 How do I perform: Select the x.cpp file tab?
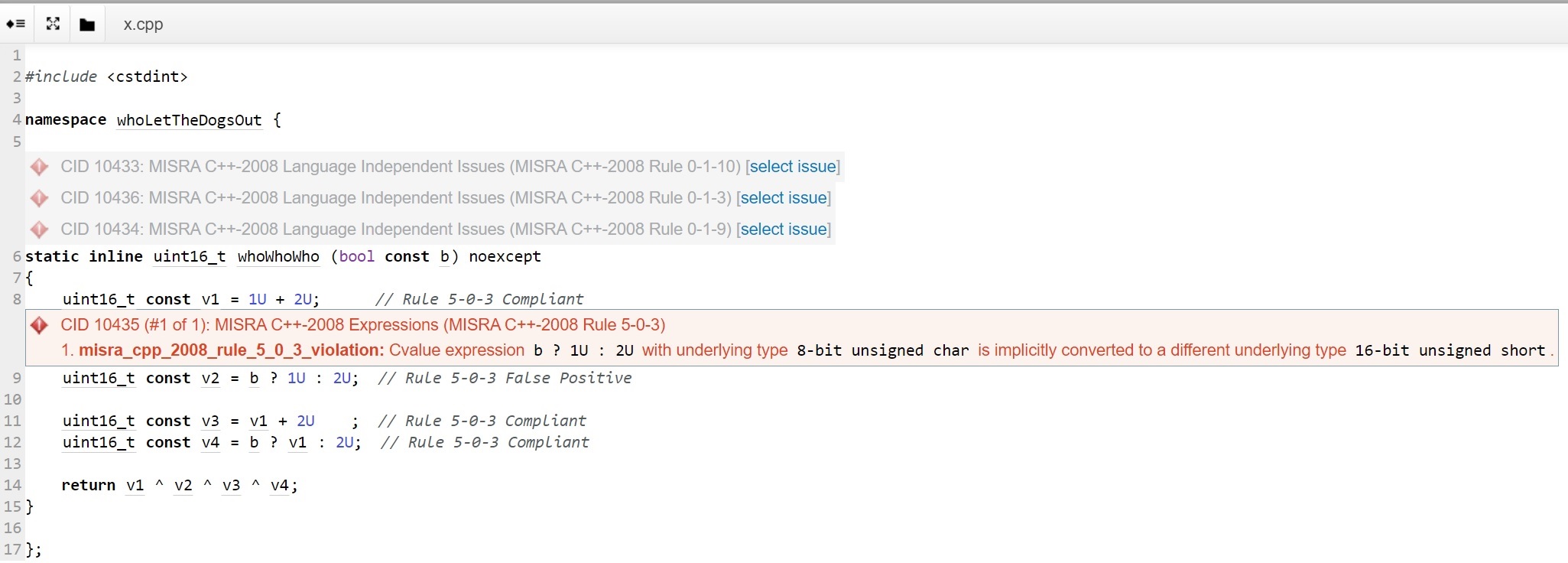click(x=143, y=24)
